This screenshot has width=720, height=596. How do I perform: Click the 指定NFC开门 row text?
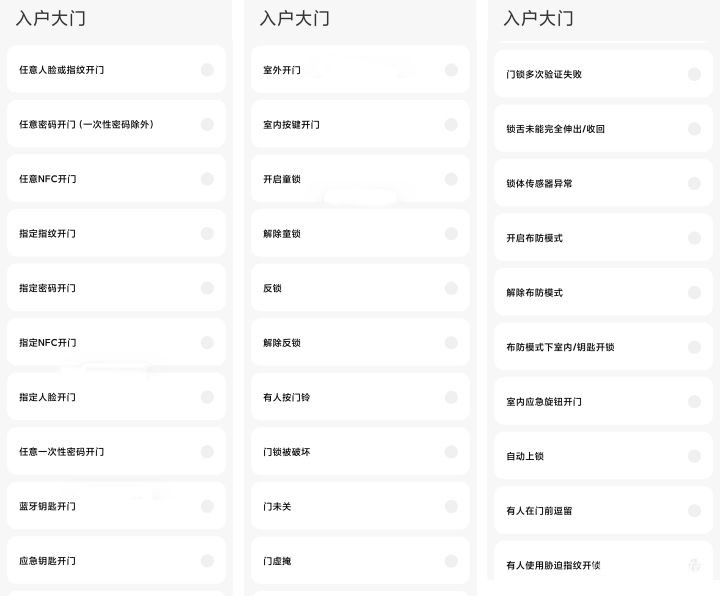coord(47,343)
